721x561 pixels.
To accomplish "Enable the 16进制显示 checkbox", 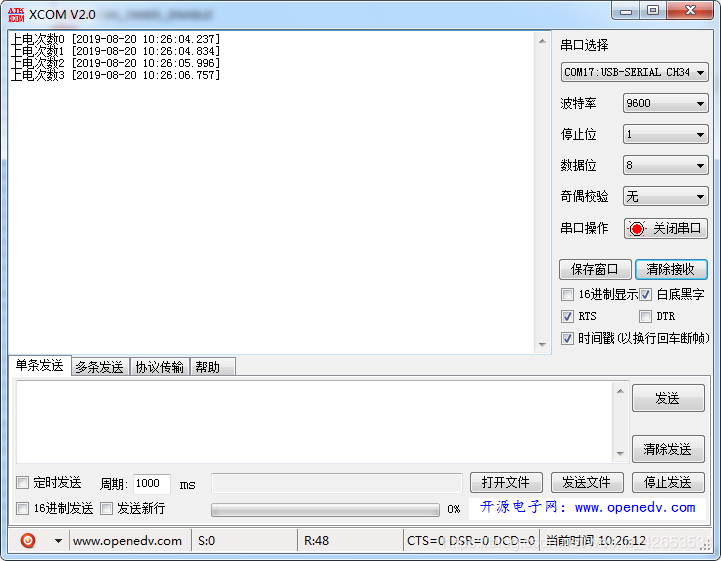I will (x=567, y=294).
